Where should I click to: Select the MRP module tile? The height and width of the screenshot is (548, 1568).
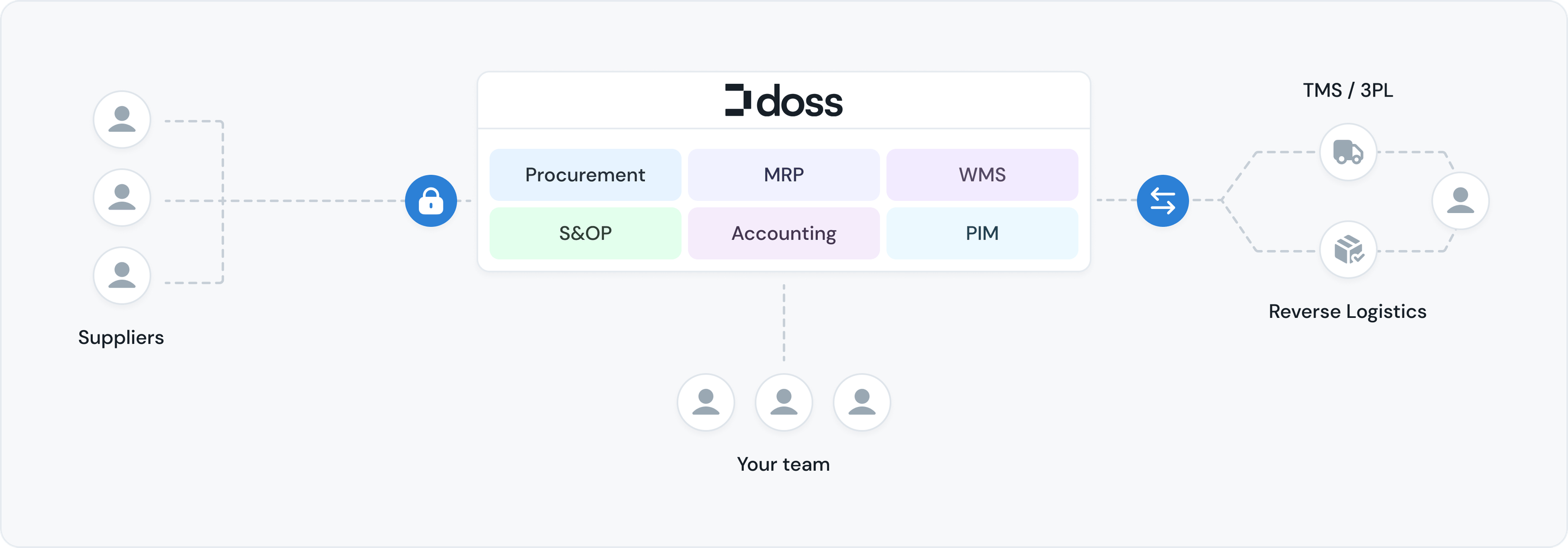tap(784, 174)
